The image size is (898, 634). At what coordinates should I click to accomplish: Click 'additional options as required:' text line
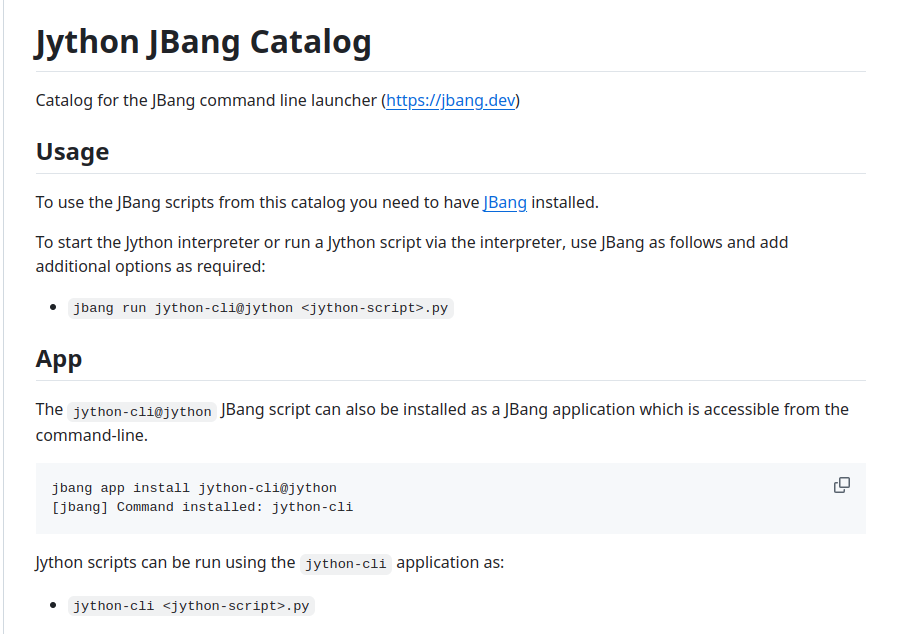point(151,266)
